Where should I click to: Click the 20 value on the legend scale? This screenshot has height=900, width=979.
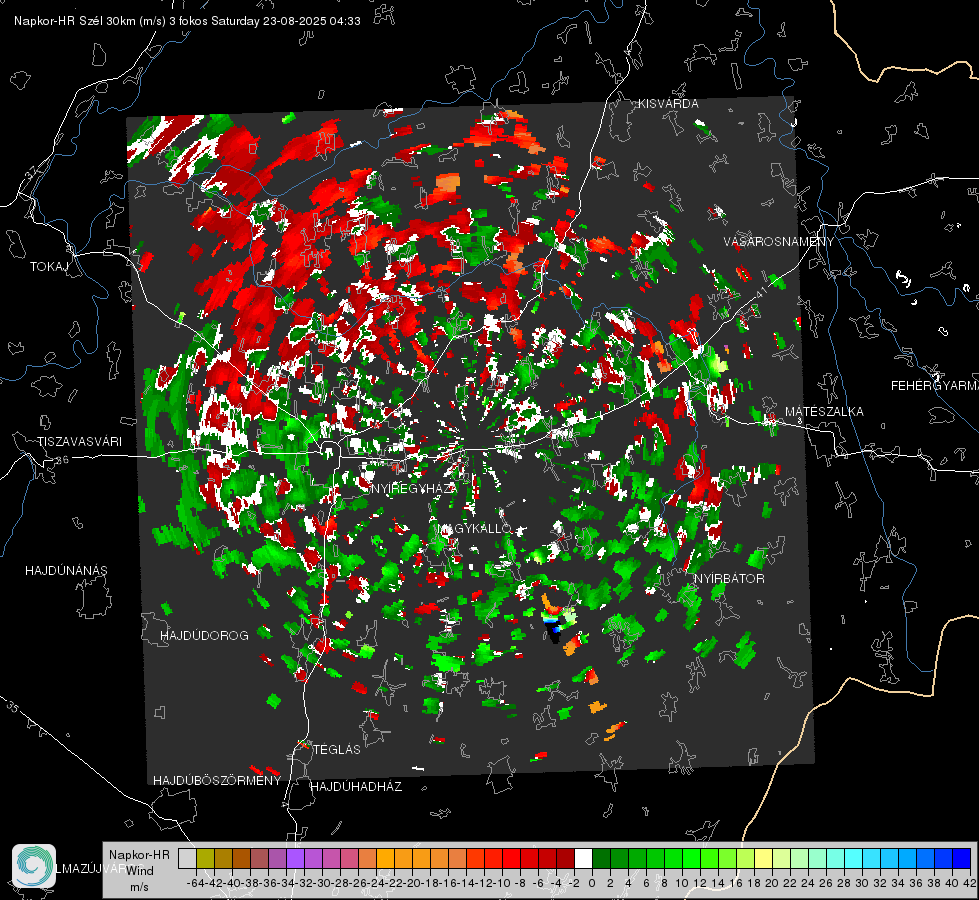tap(772, 883)
